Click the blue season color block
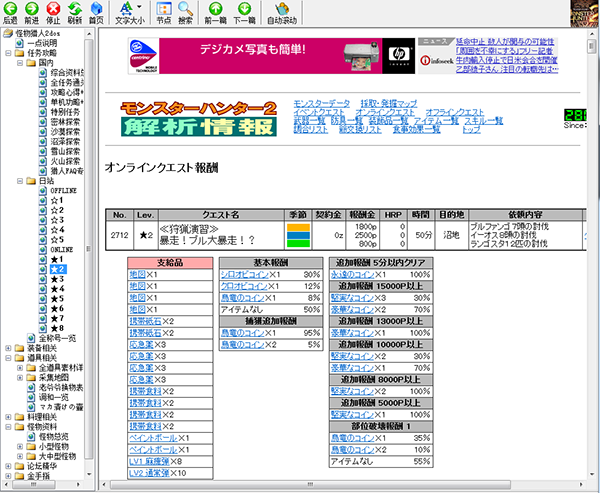 (298, 235)
